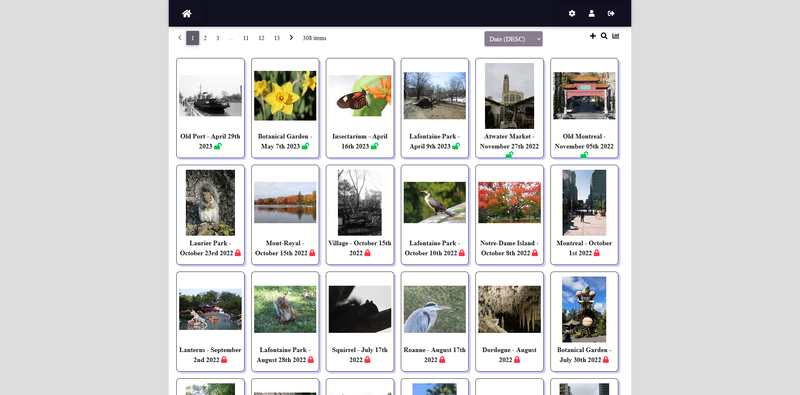Toggle unlock icon on Insectarium April 16th
Image resolution: width=800 pixels, height=395 pixels.
point(374,146)
